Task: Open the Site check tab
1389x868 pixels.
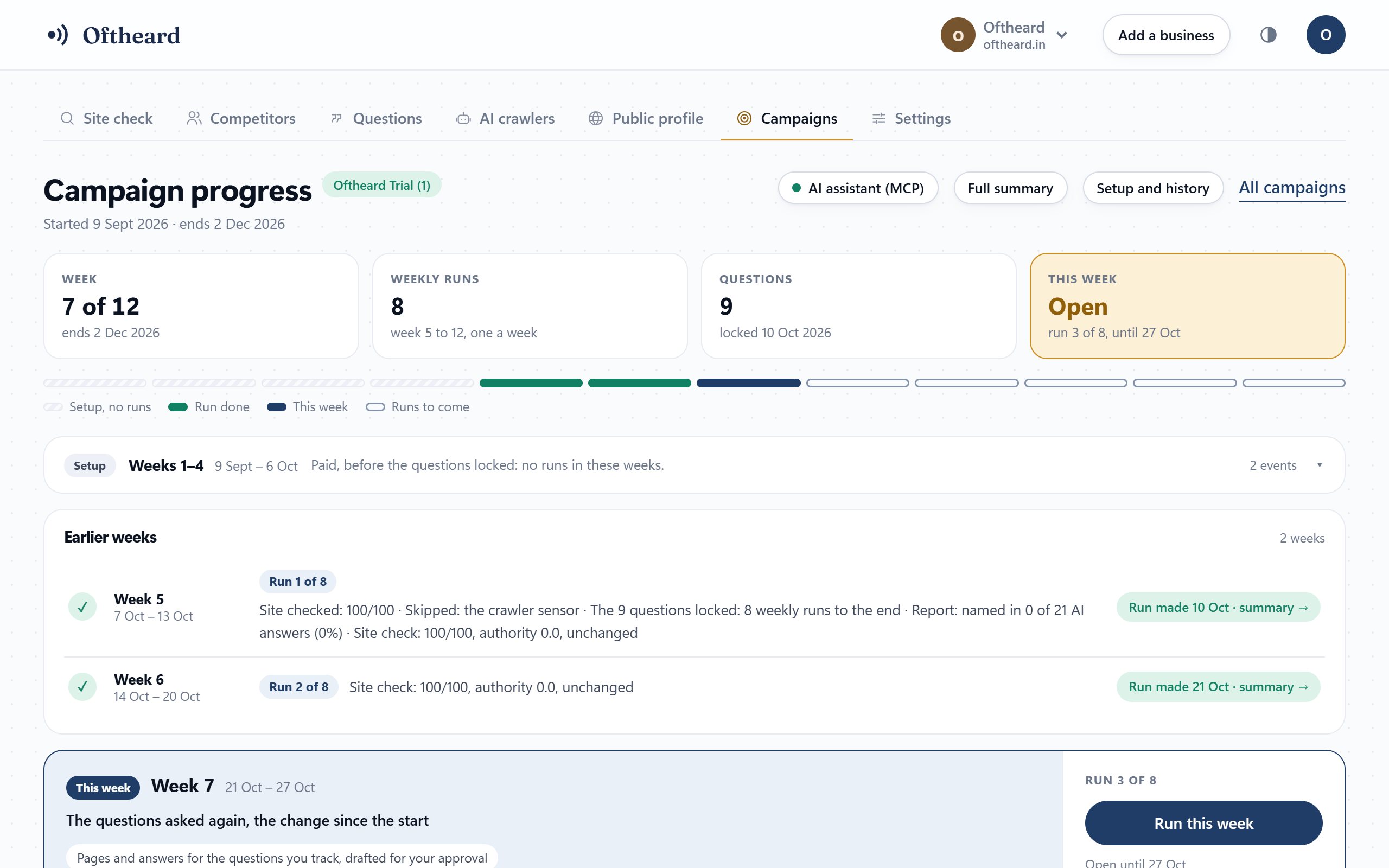Action: coord(106,118)
